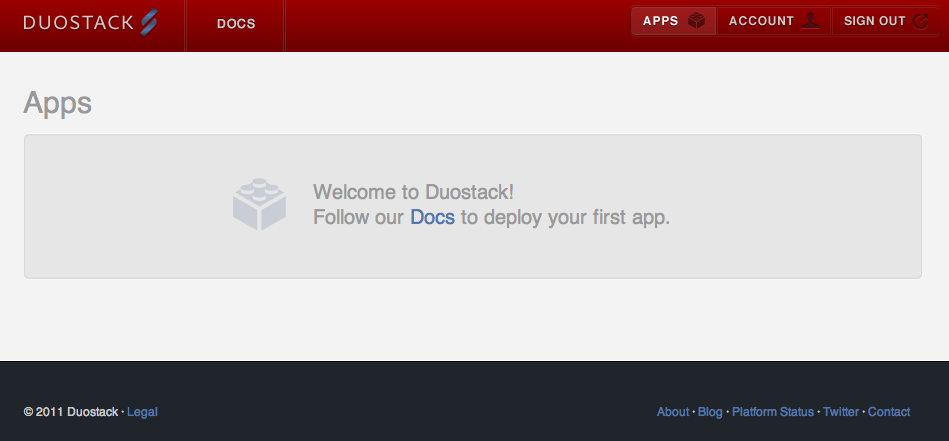Check the Platform Status footer link
This screenshot has width=949, height=441.
pyautogui.click(x=773, y=412)
